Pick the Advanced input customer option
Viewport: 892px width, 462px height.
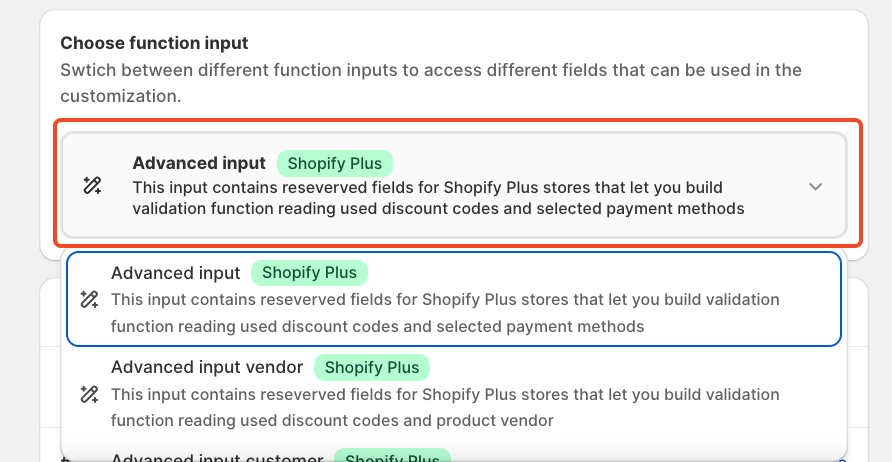[216, 458]
